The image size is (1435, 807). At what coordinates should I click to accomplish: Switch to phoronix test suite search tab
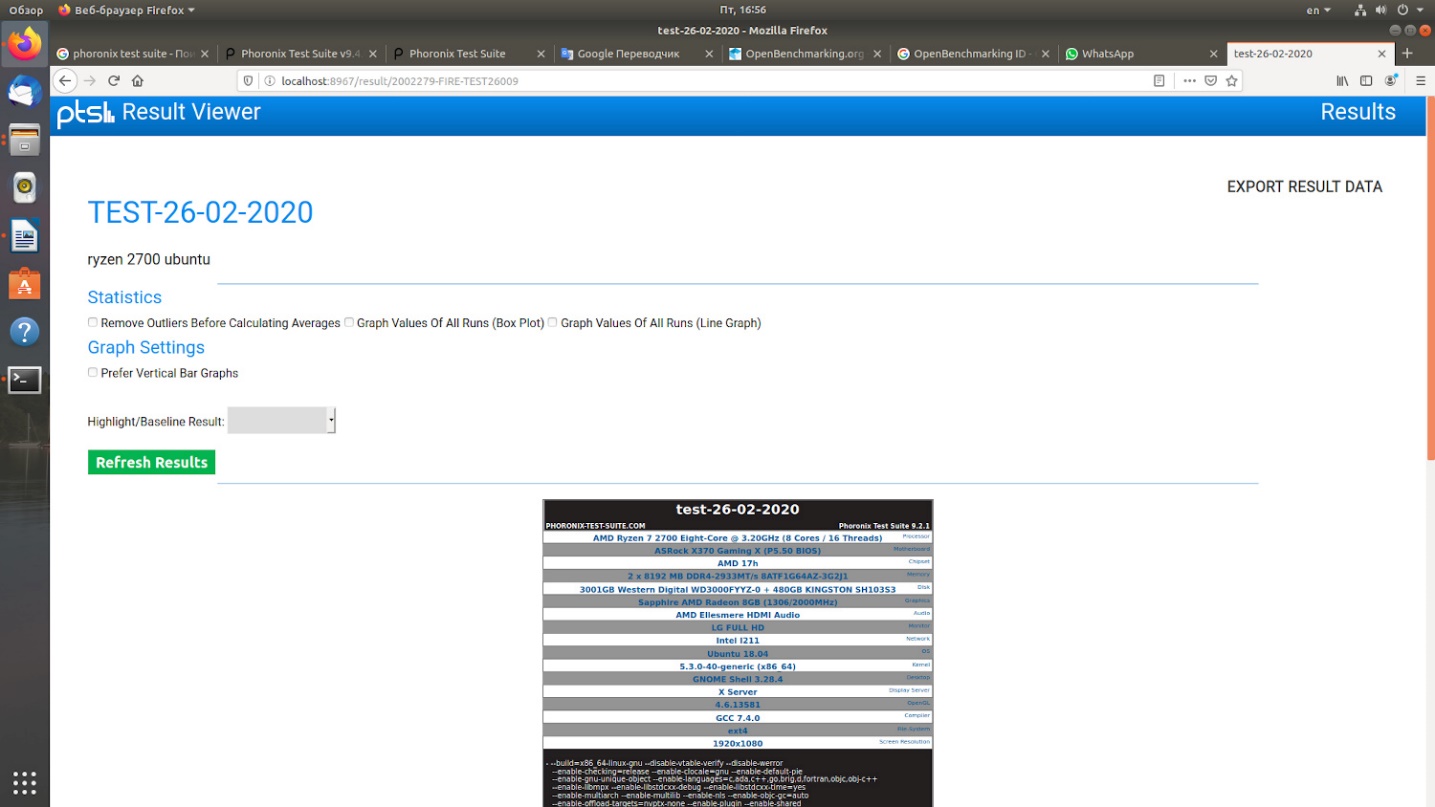pos(133,54)
